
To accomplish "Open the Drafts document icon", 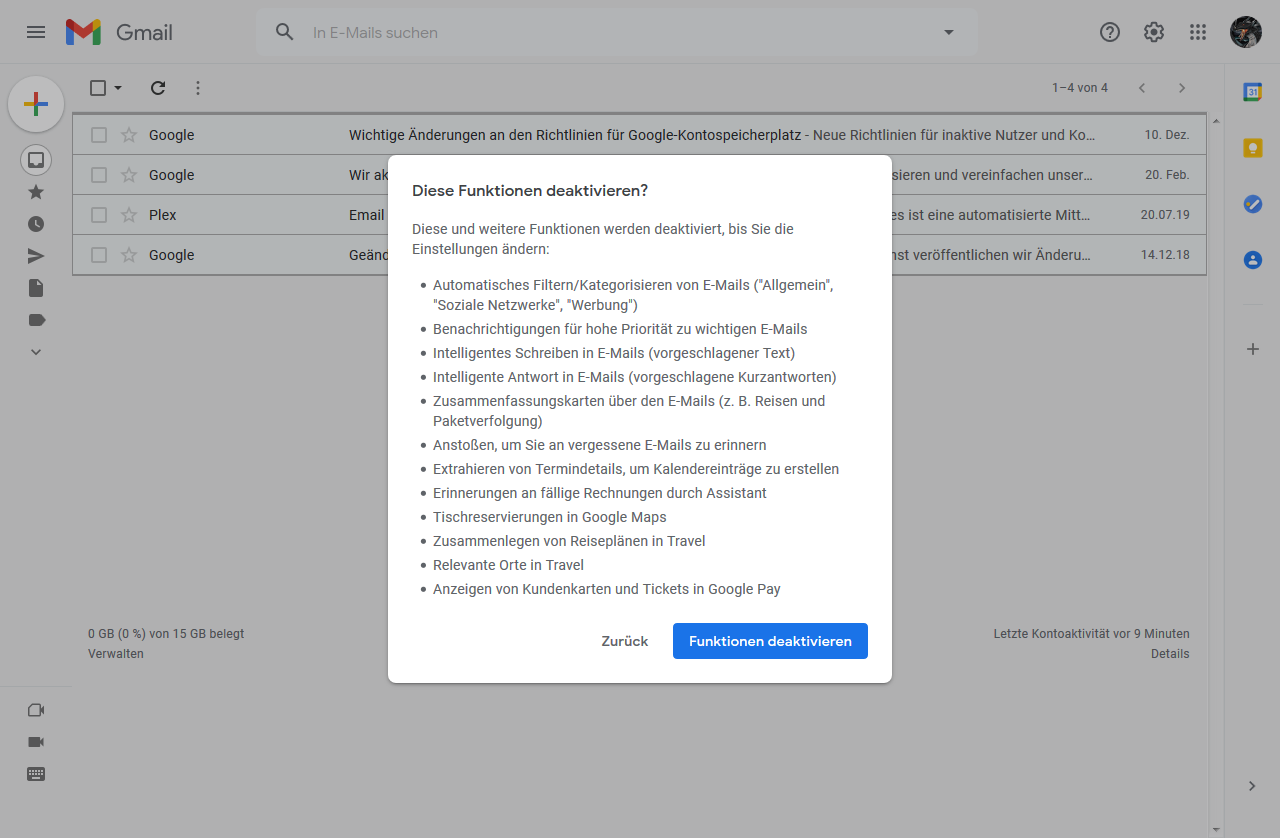I will click(x=36, y=288).
